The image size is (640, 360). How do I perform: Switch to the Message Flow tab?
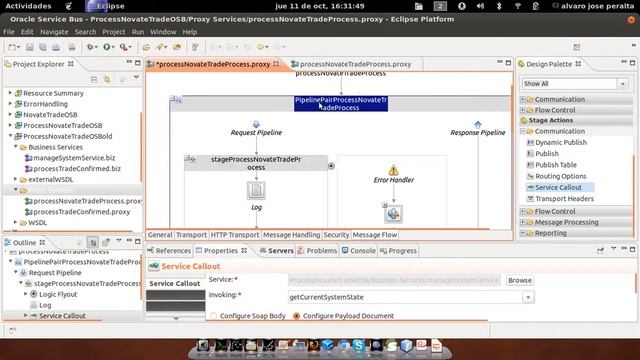pyautogui.click(x=375, y=235)
